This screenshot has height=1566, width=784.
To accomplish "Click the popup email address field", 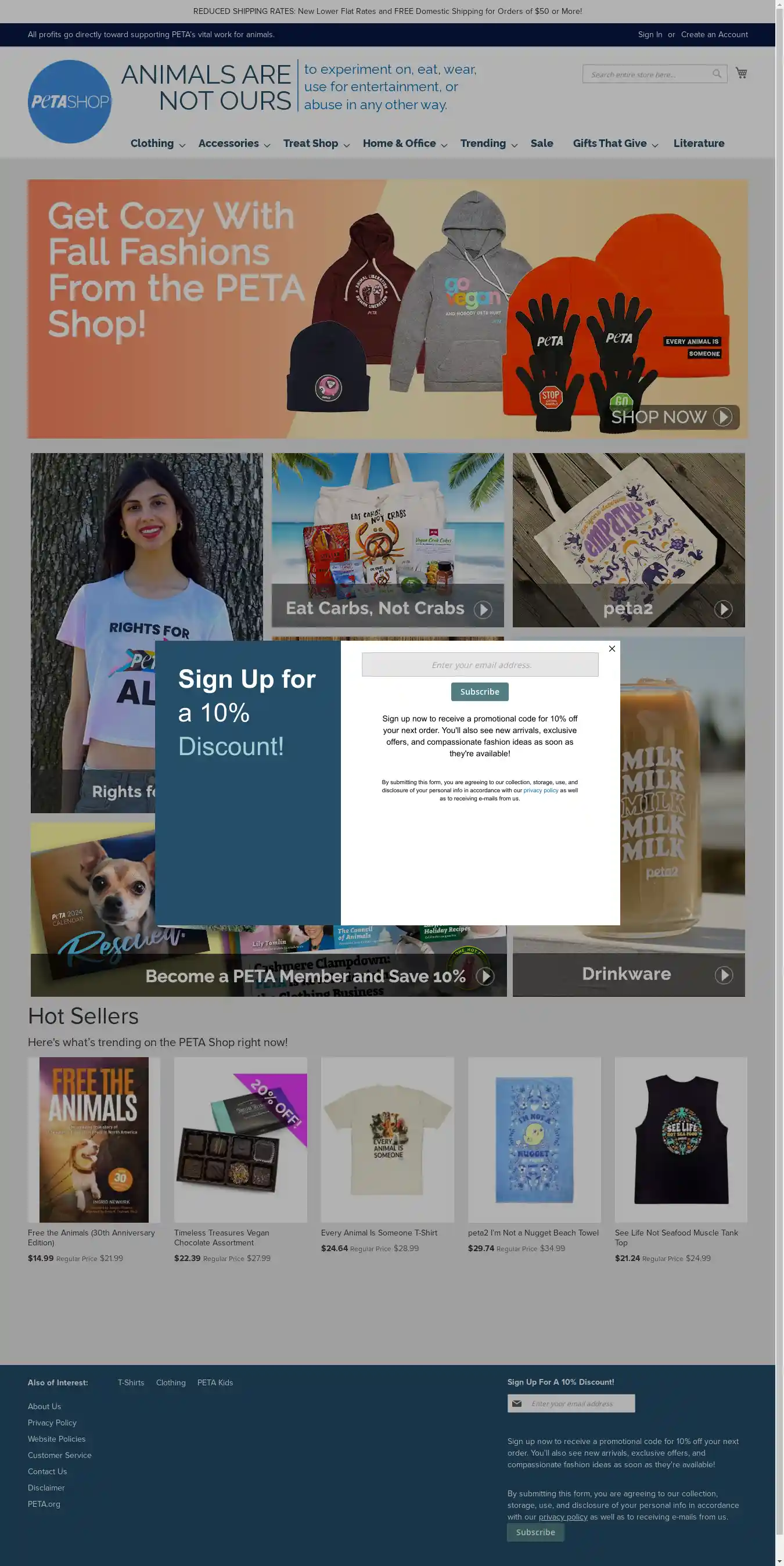I will tap(480, 665).
